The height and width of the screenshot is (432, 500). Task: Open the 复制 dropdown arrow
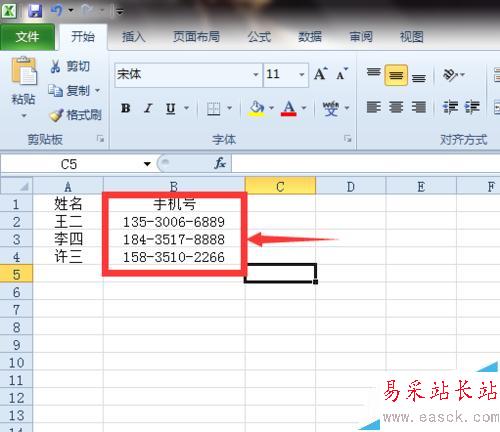[x=98, y=90]
